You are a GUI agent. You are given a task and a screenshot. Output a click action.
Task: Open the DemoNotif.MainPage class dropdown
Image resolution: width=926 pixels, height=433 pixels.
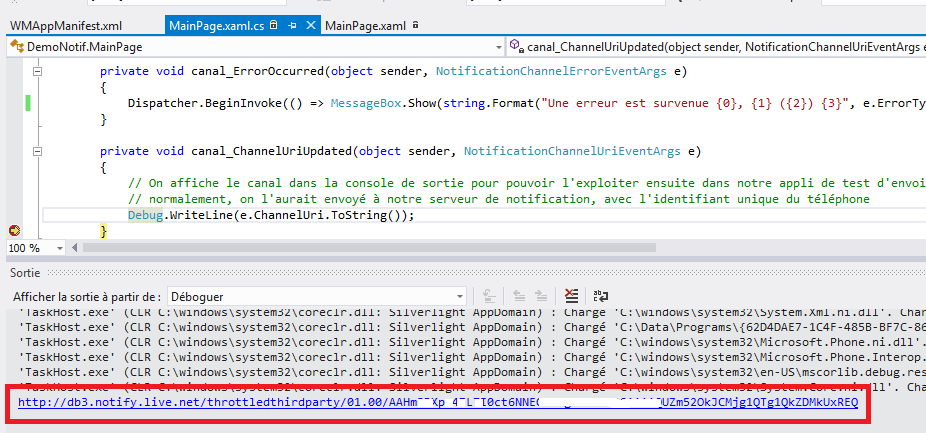click(250, 46)
